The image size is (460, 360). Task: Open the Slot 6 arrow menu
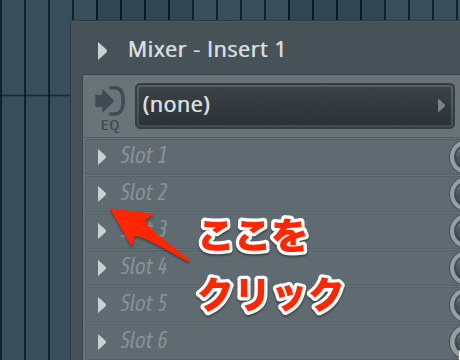point(102,342)
